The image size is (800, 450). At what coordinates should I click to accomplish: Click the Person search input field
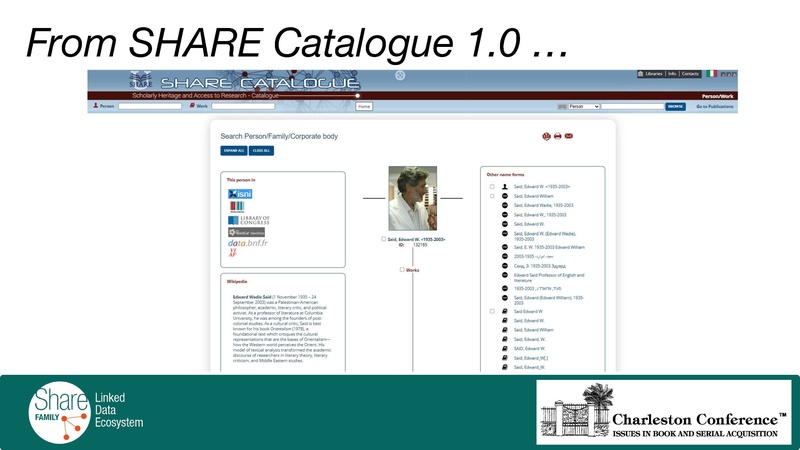click(x=150, y=106)
